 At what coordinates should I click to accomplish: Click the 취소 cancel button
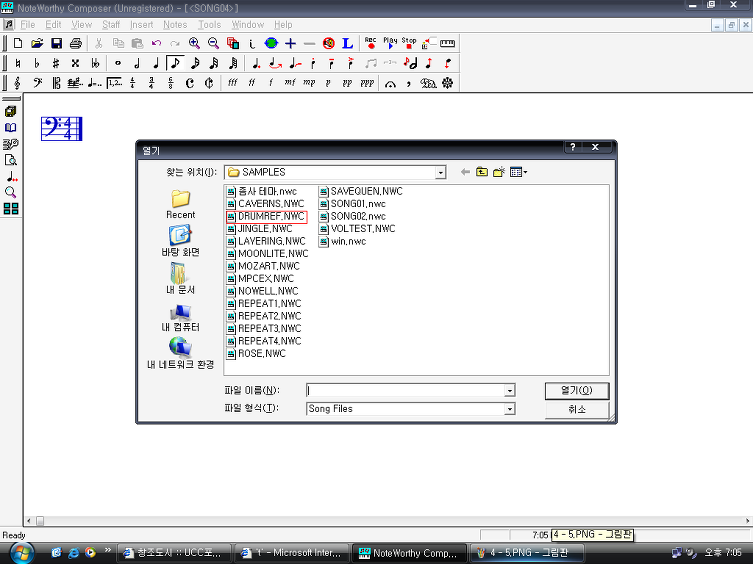[577, 410]
